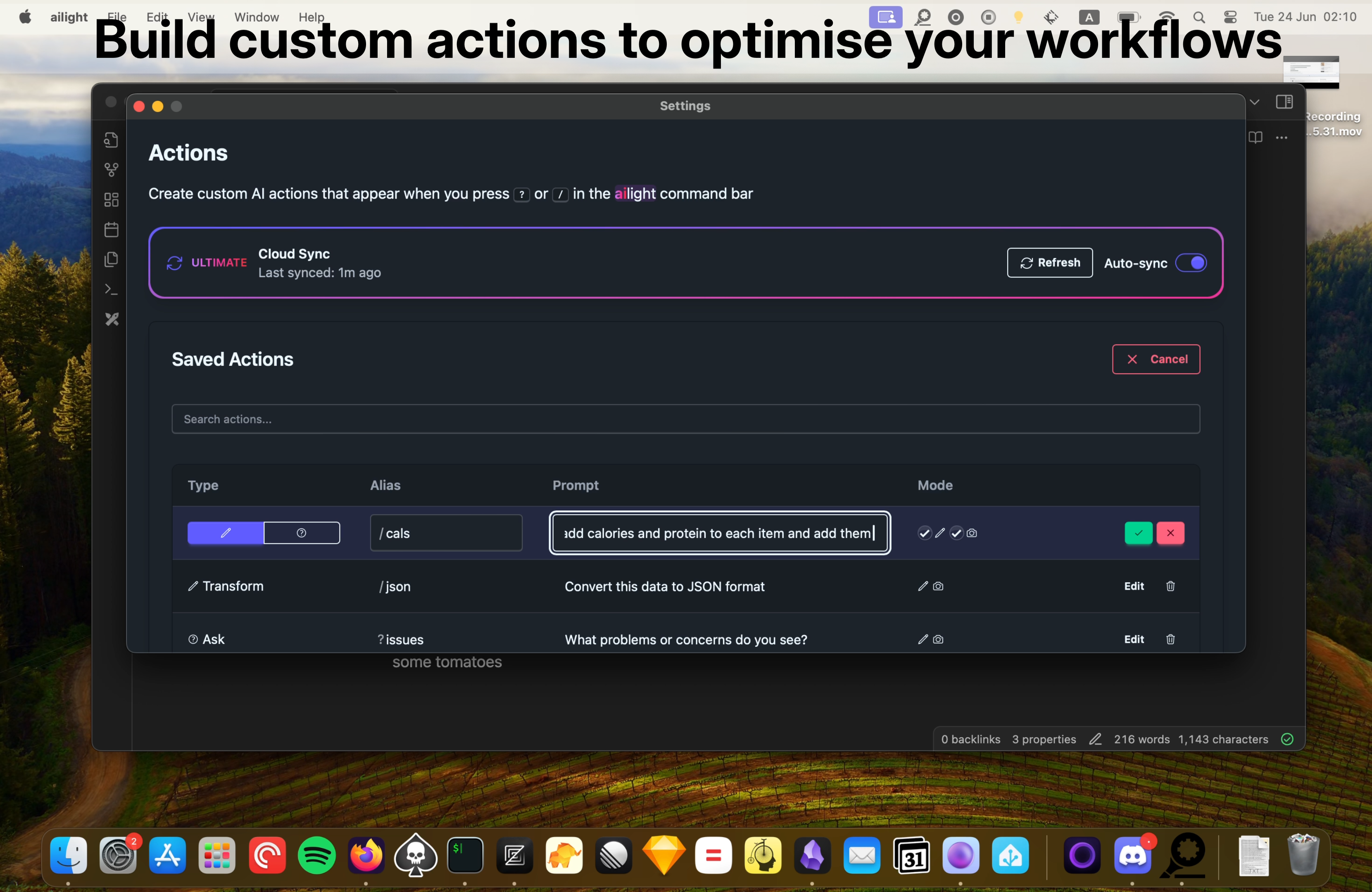1372x892 pixels.
Task: Click the camera mode icon in cals row
Action: point(972,533)
